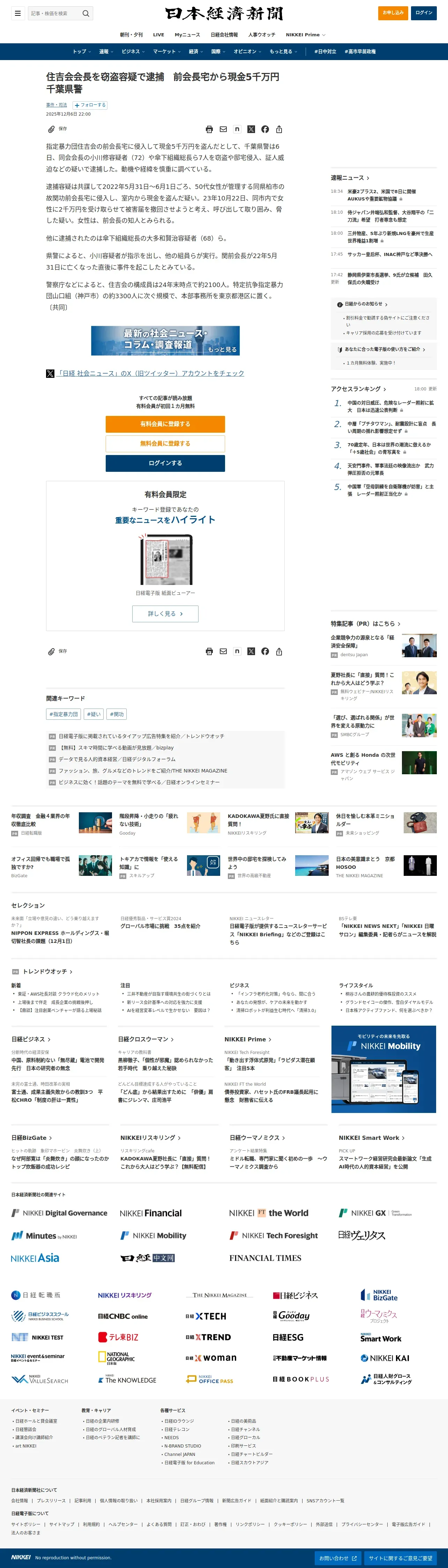Click 無料会員に登録する button
The image size is (448, 1568).
[165, 443]
